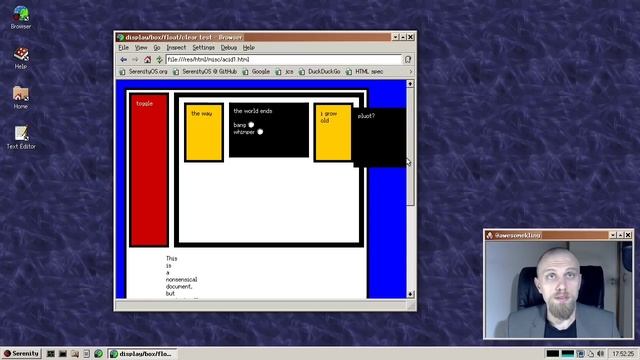Click the Browser window title bar icon
640x360 pixels.
121,37
